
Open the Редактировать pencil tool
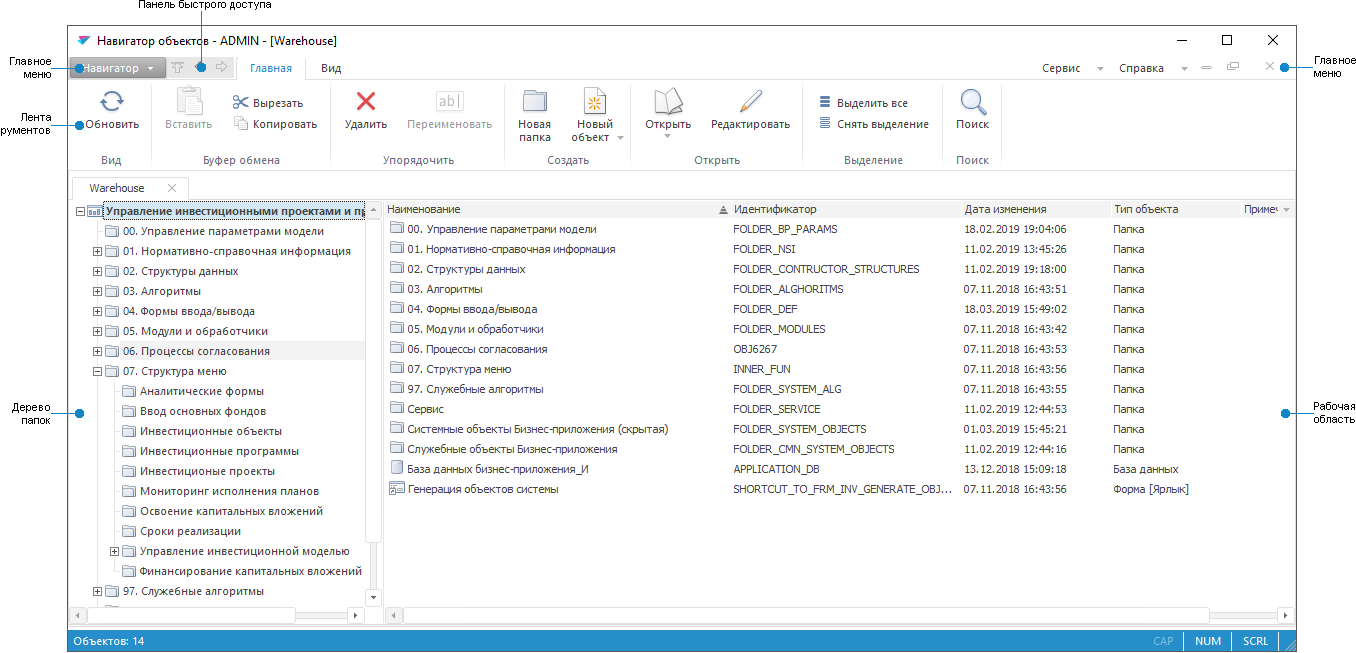(750, 101)
